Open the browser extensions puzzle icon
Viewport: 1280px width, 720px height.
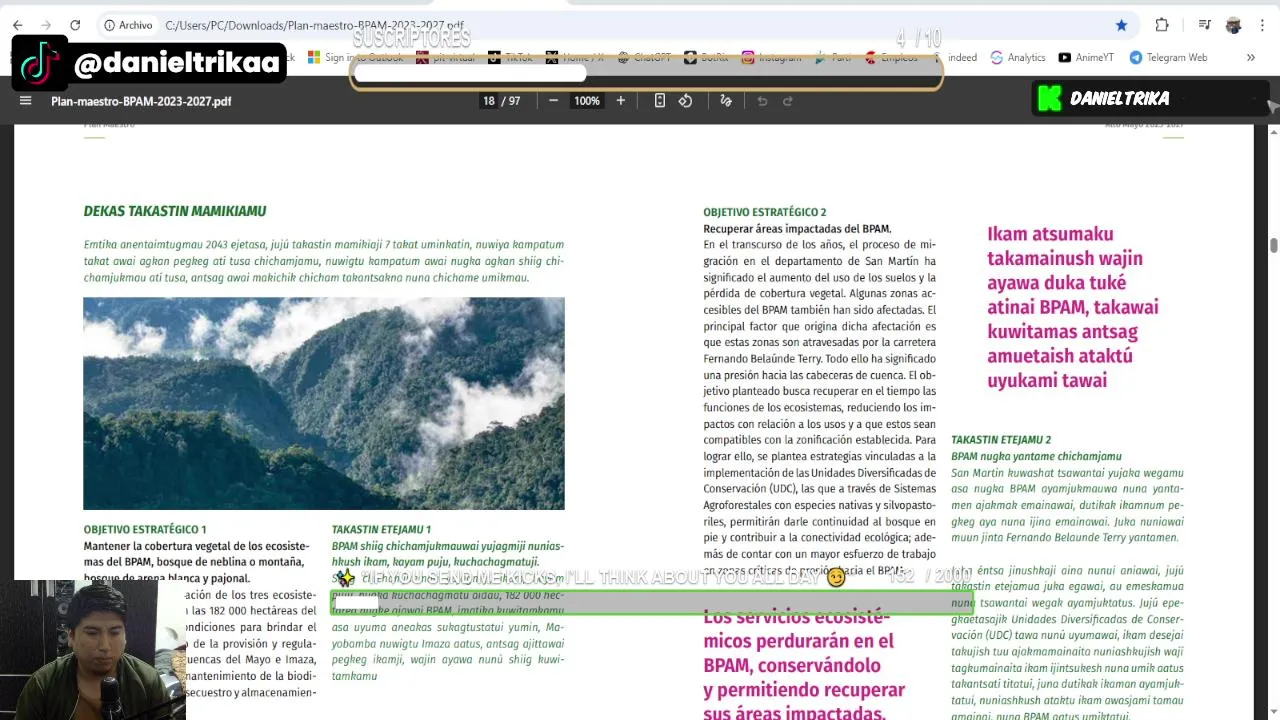[1162, 25]
